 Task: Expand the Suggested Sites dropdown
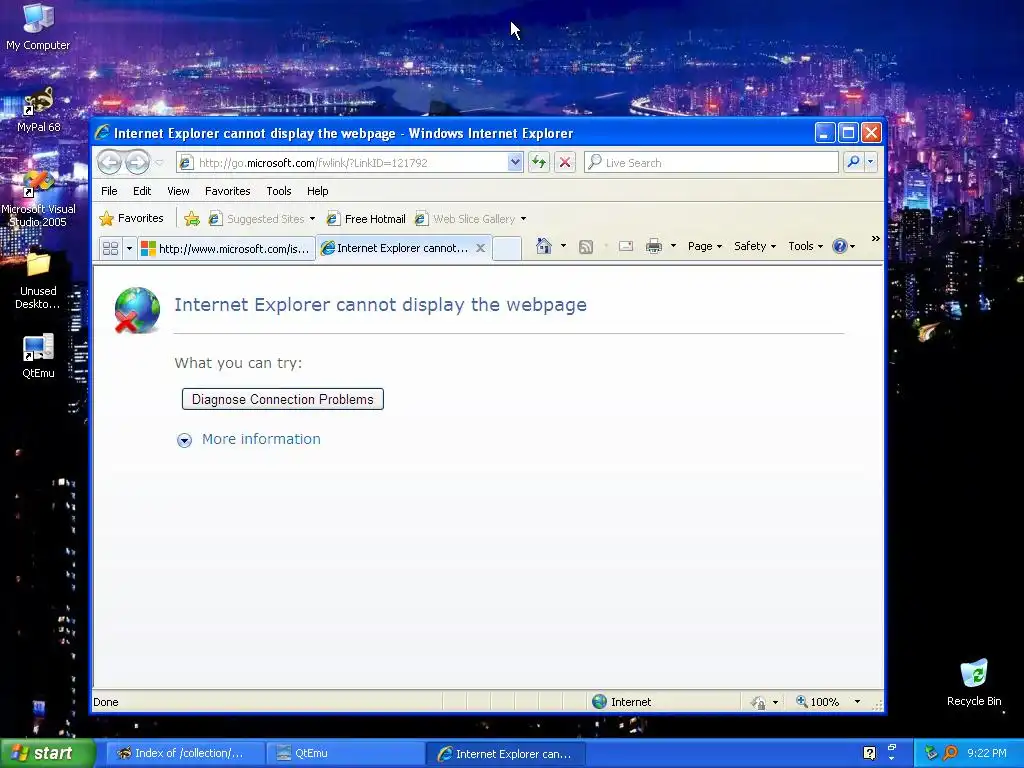[312, 219]
